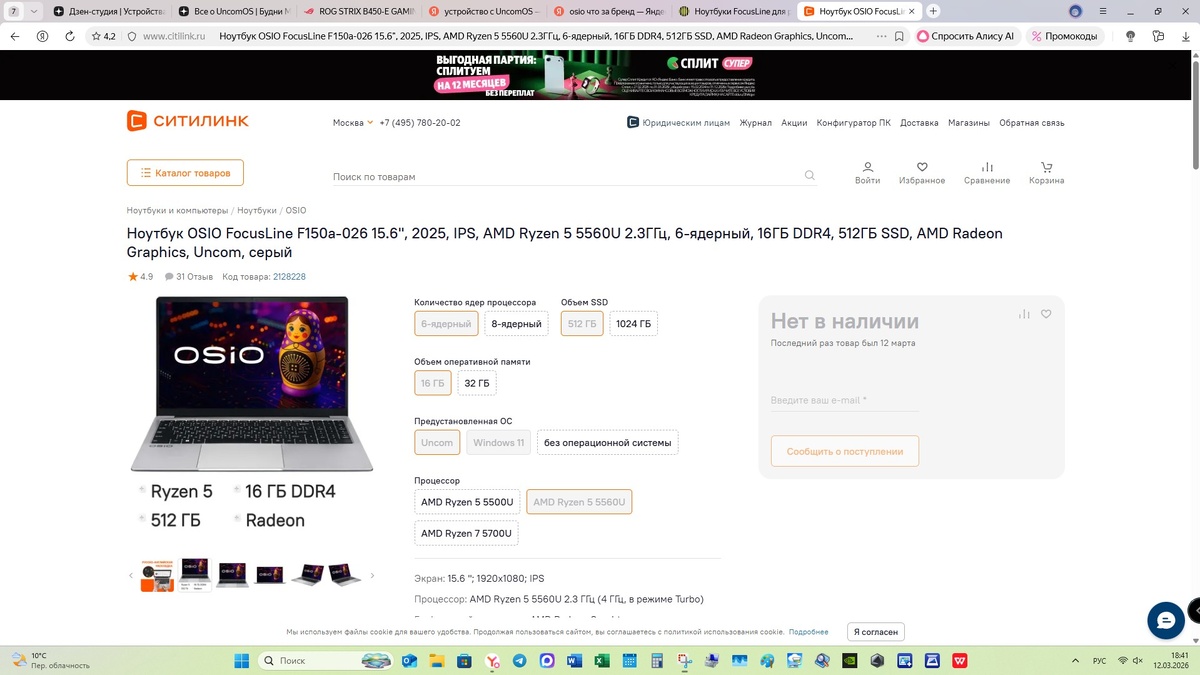Screen dimensions: 1200x675
Task: Open NVIDIA app from the taskbar
Action: (849, 661)
